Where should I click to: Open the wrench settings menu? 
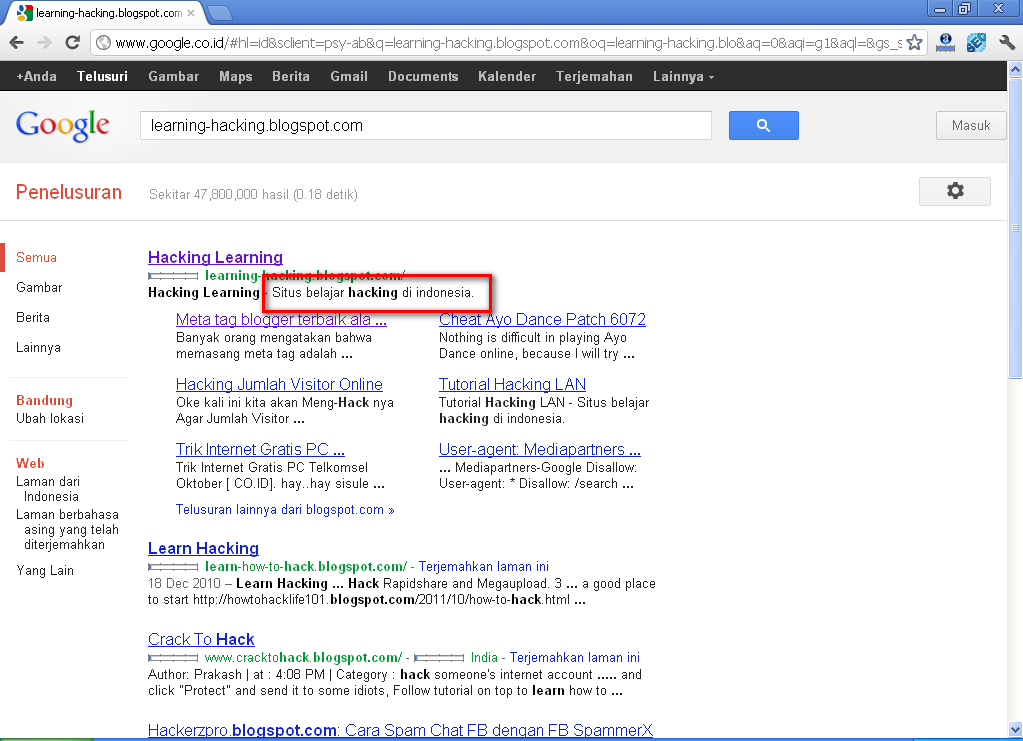point(1007,43)
